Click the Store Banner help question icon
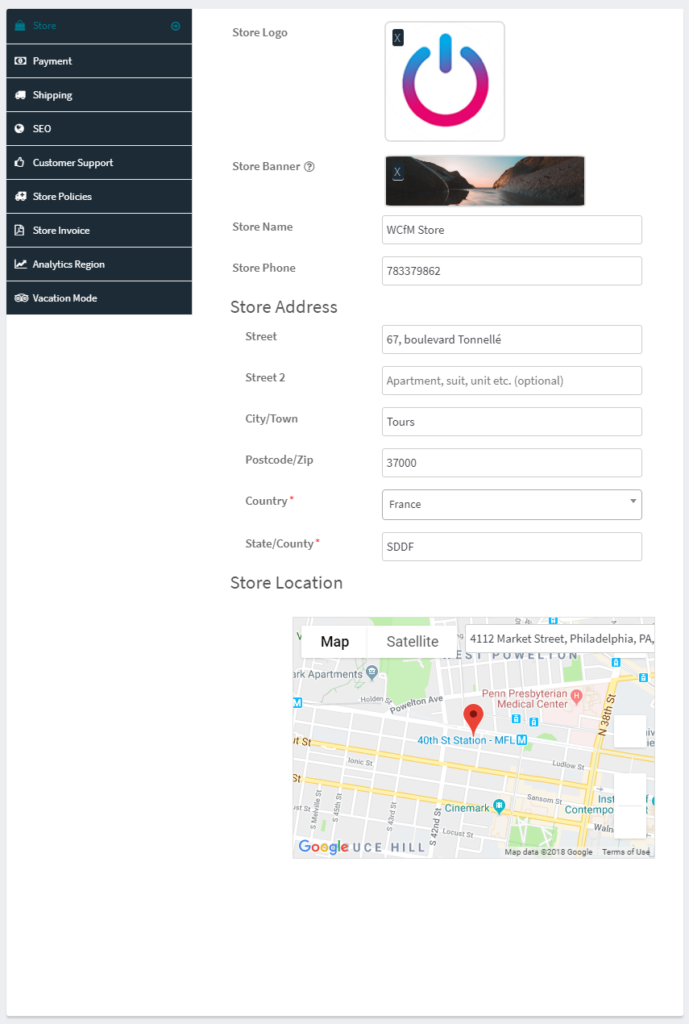This screenshot has width=689, height=1024. tap(309, 167)
